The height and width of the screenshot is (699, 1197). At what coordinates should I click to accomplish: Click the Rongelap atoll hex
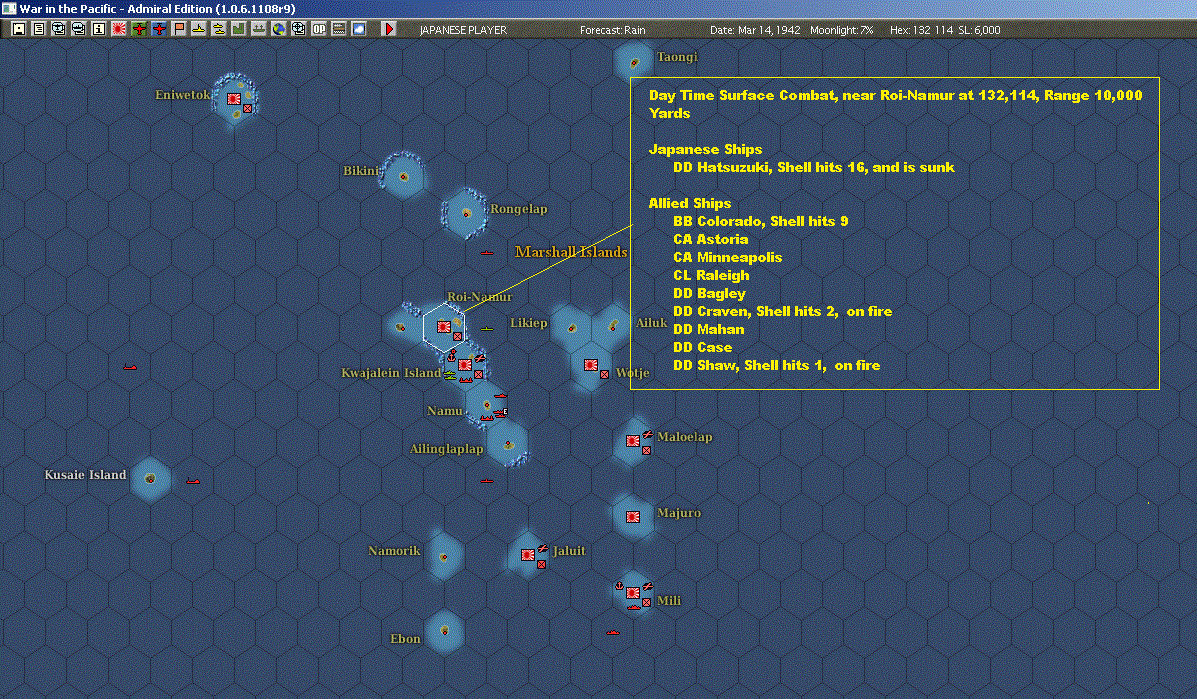(466, 213)
